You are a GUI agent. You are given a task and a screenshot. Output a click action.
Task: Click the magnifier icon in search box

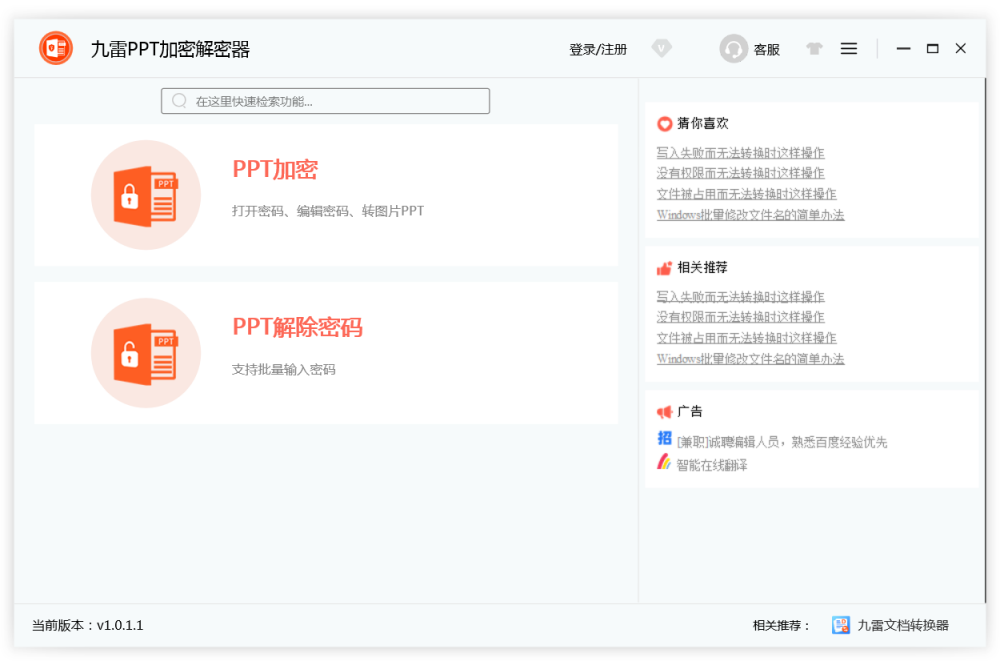click(x=180, y=101)
